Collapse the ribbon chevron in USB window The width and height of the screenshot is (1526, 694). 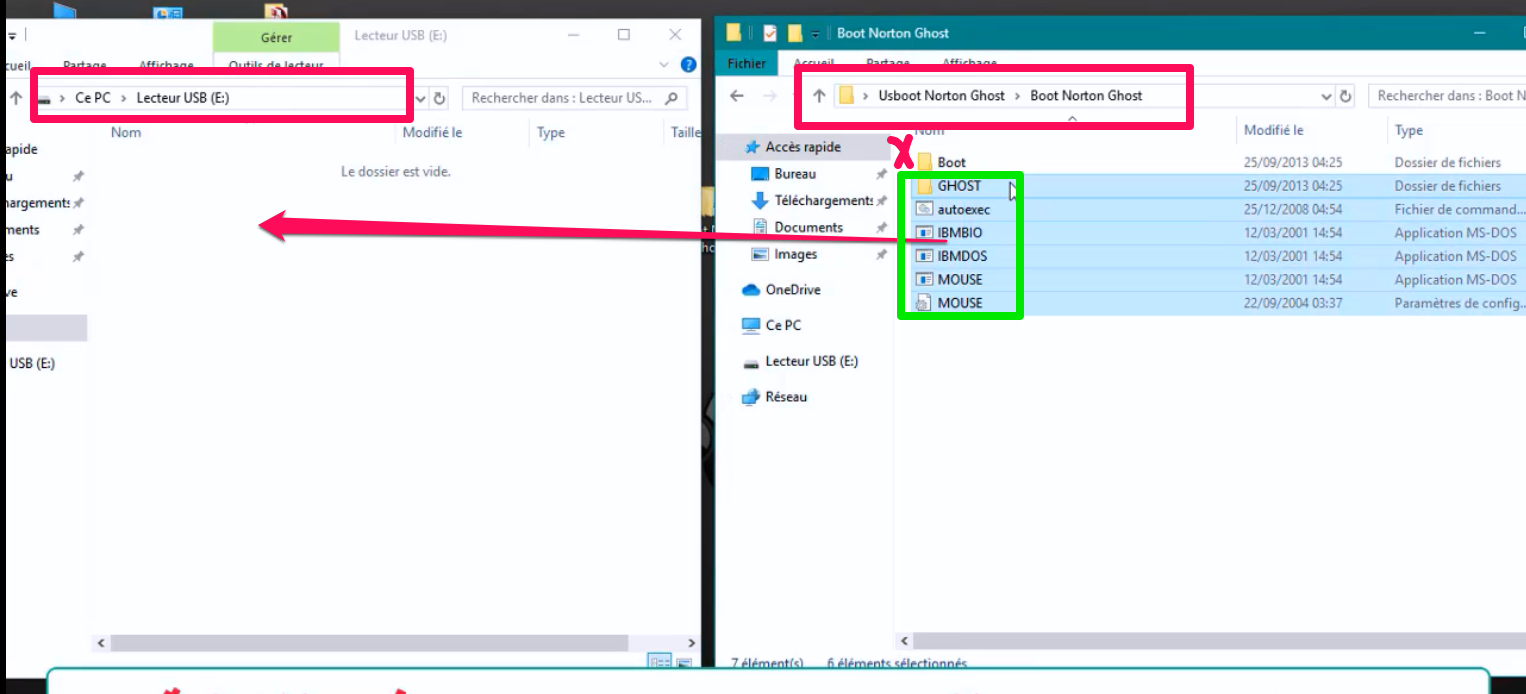click(x=665, y=65)
